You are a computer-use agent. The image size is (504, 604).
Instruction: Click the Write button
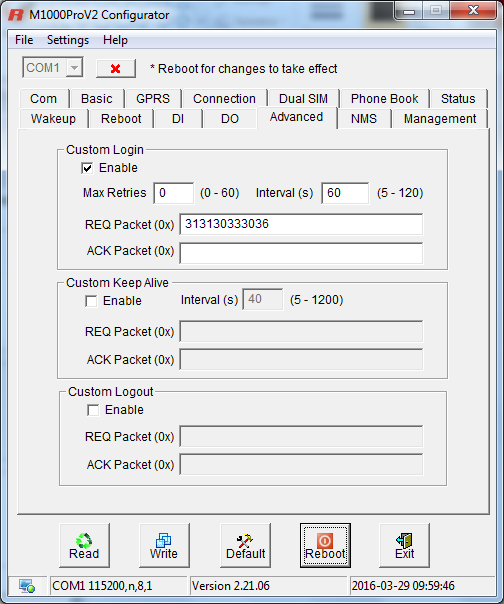[164, 545]
